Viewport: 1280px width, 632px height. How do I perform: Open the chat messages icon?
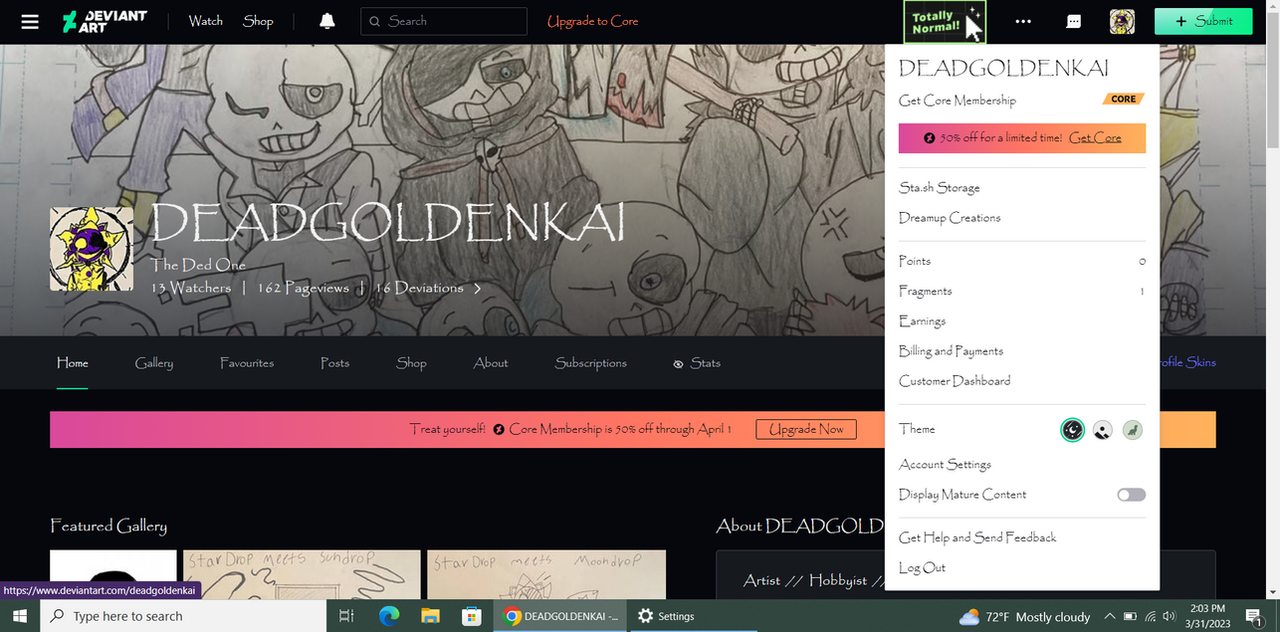pos(1073,21)
